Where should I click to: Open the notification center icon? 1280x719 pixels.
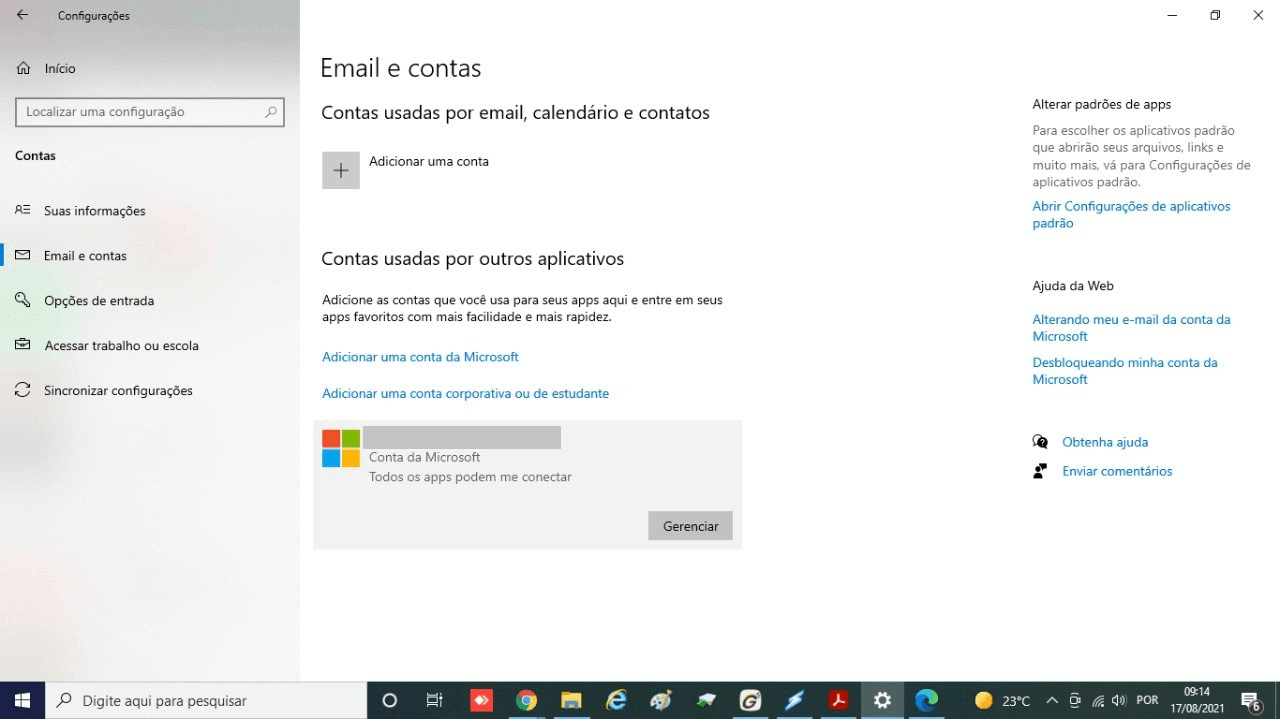click(x=1251, y=701)
